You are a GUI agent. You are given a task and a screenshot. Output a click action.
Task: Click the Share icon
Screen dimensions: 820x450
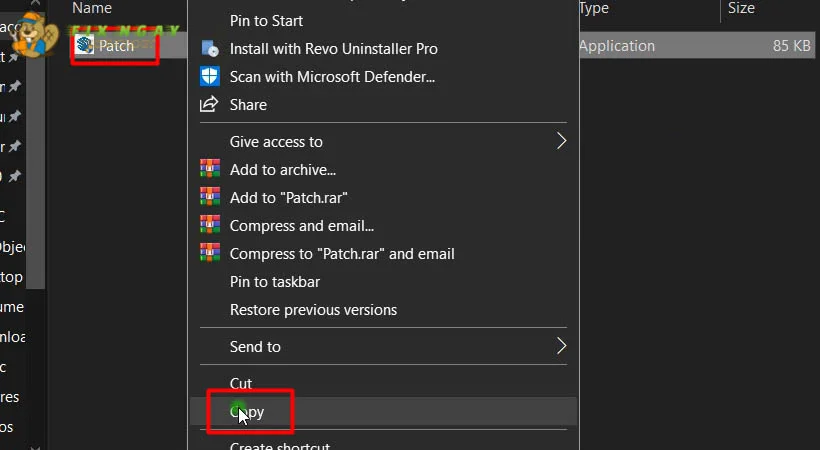pos(209,104)
